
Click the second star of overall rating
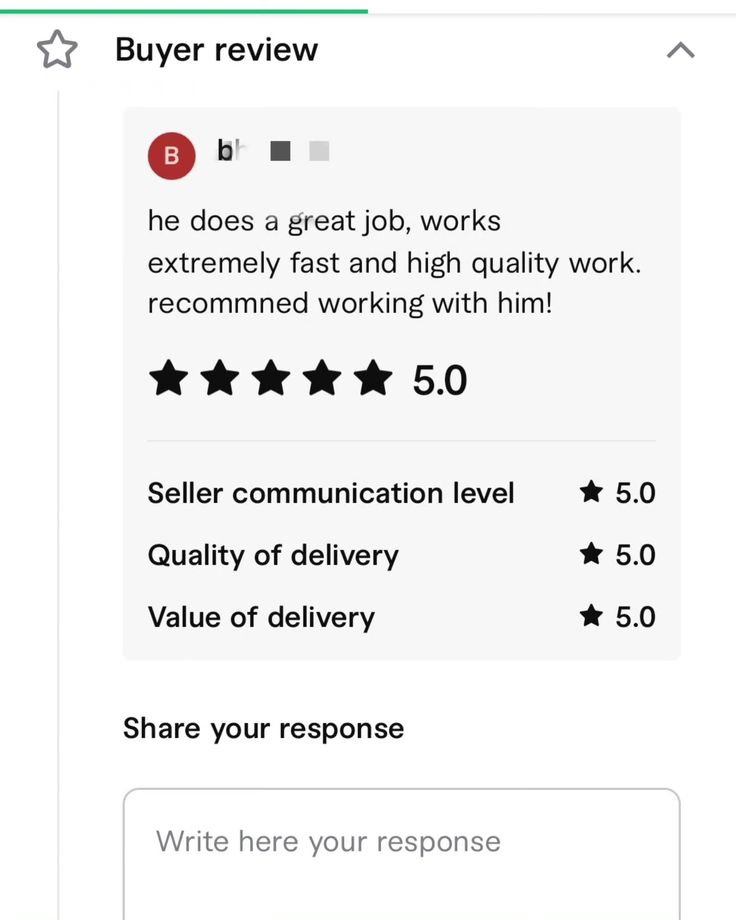pyautogui.click(x=219, y=379)
